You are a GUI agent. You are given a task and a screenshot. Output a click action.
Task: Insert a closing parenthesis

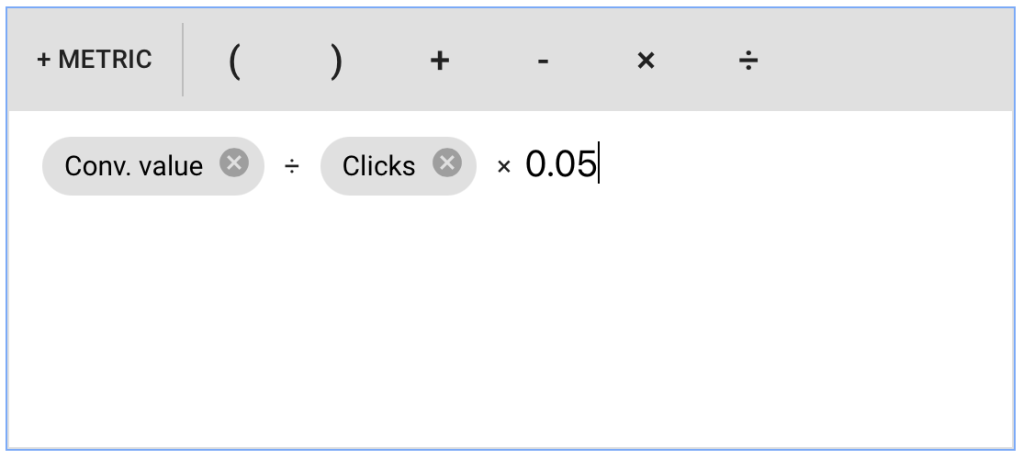[x=336, y=61]
